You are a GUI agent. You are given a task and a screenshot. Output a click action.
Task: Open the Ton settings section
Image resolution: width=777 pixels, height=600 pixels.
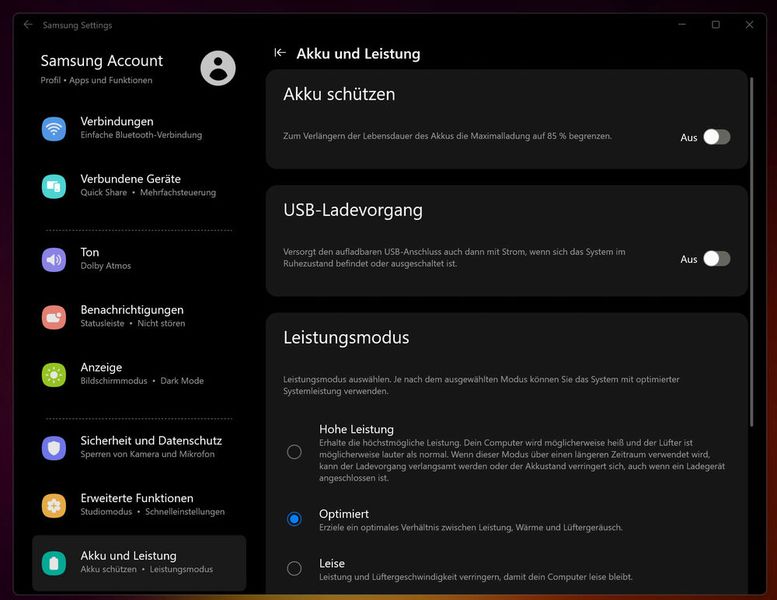139,260
